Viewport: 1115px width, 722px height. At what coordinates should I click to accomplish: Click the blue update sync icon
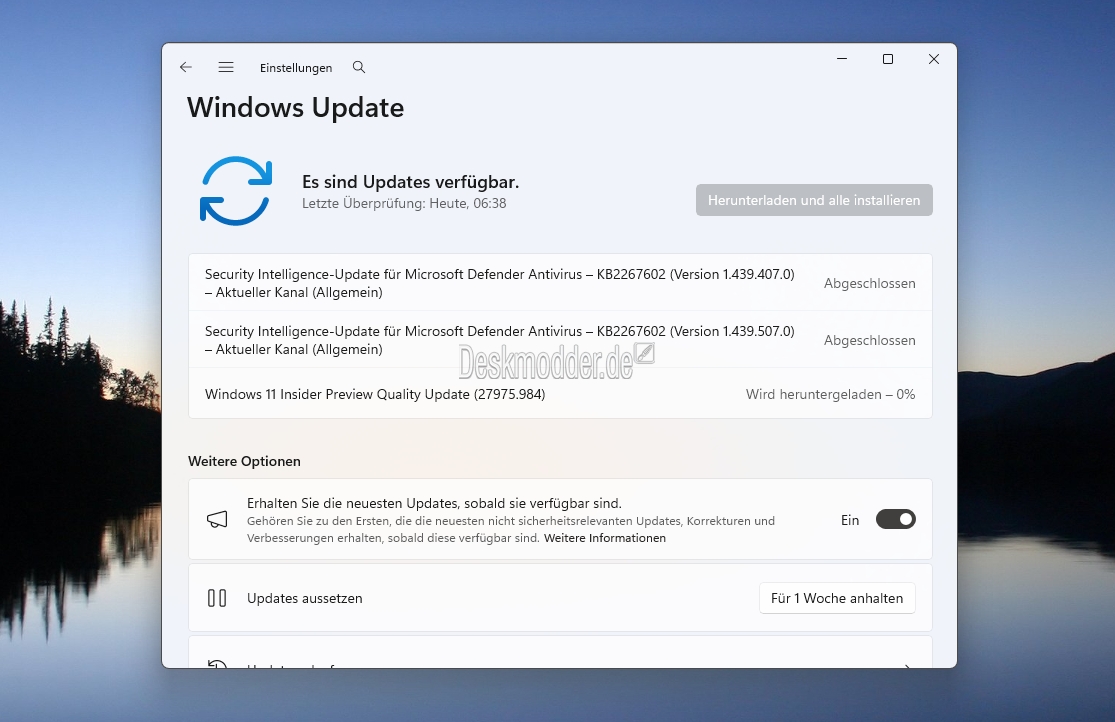236,190
